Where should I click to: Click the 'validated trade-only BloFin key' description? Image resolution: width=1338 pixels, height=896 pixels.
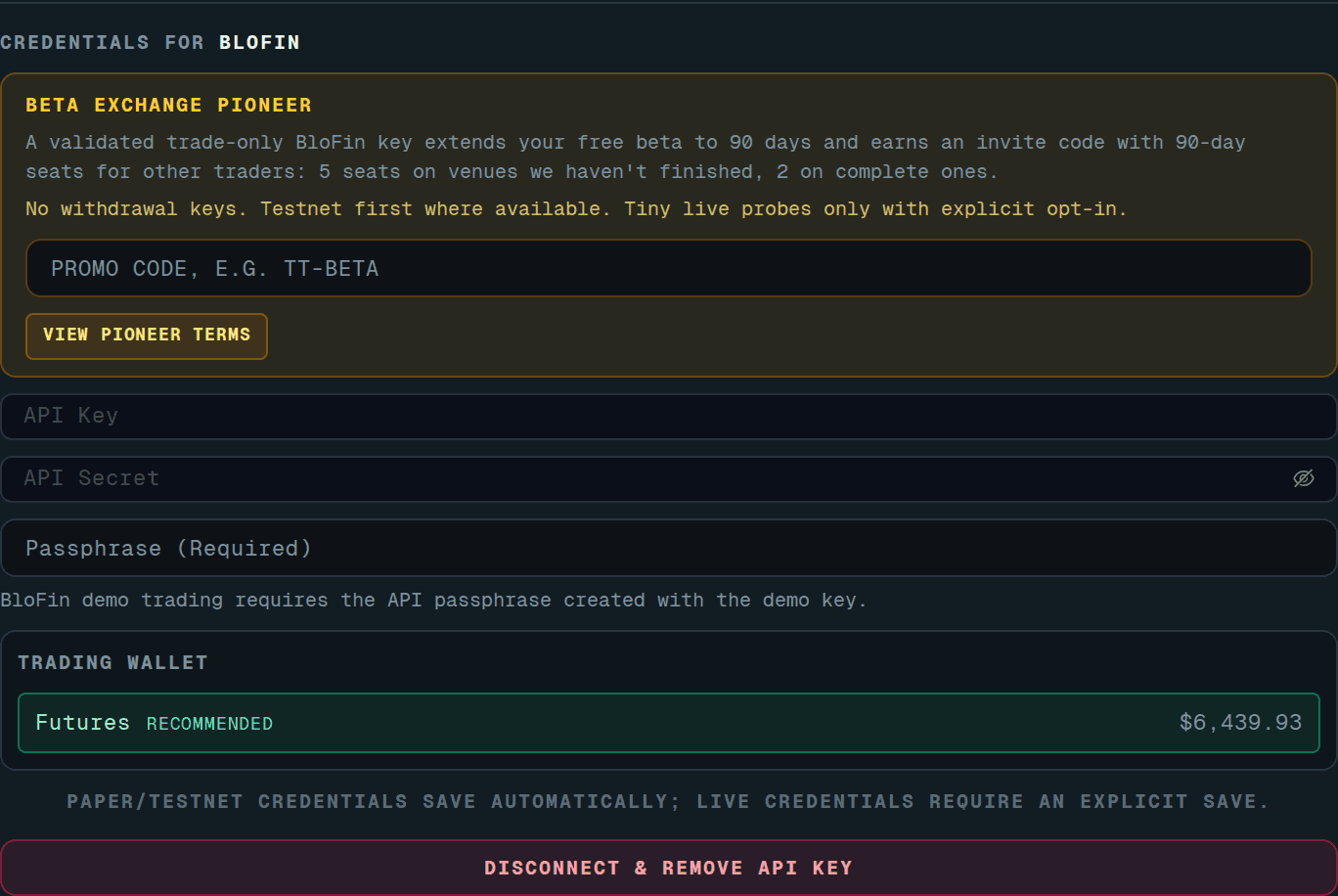click(x=636, y=157)
